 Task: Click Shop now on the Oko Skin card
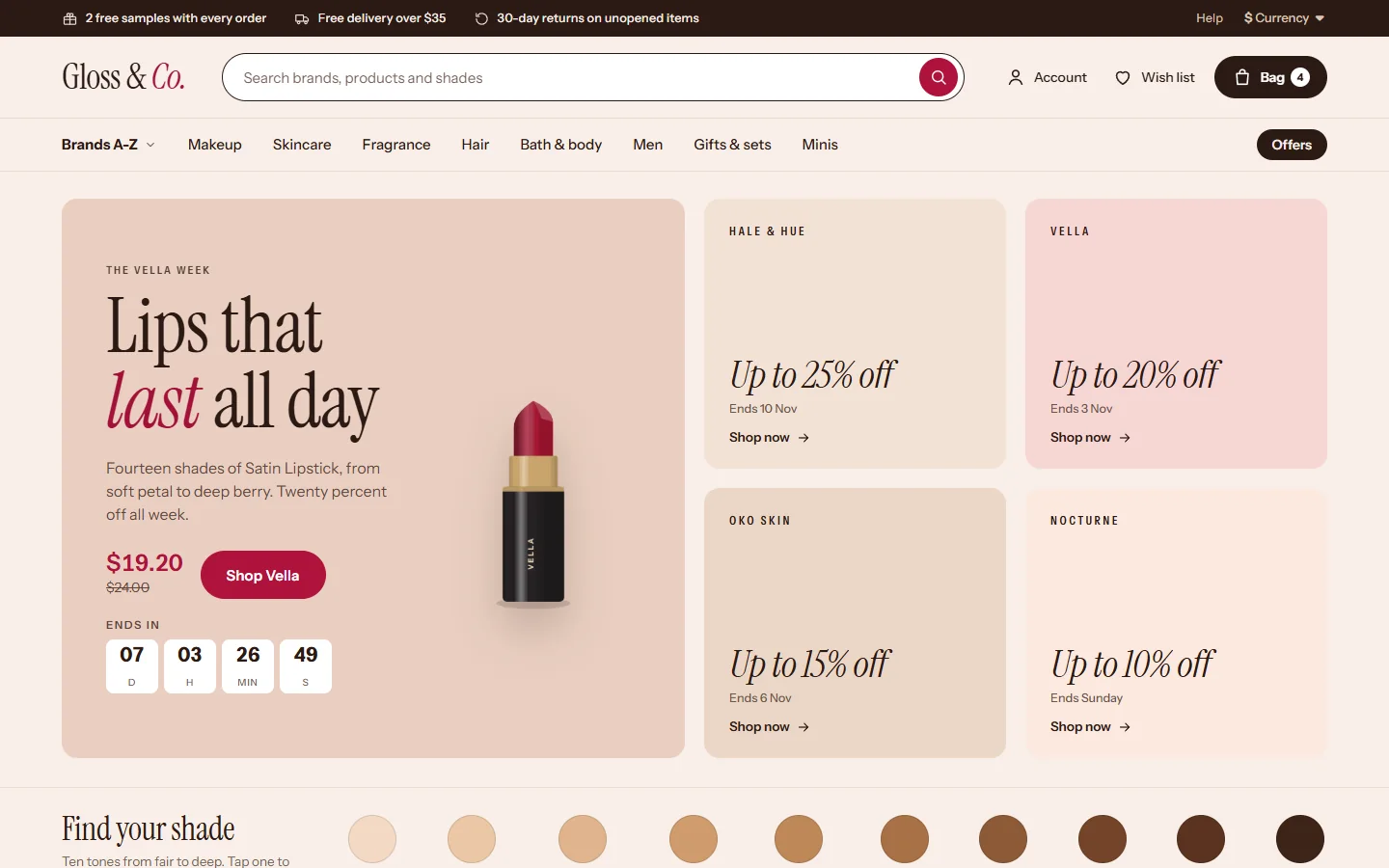(x=769, y=727)
